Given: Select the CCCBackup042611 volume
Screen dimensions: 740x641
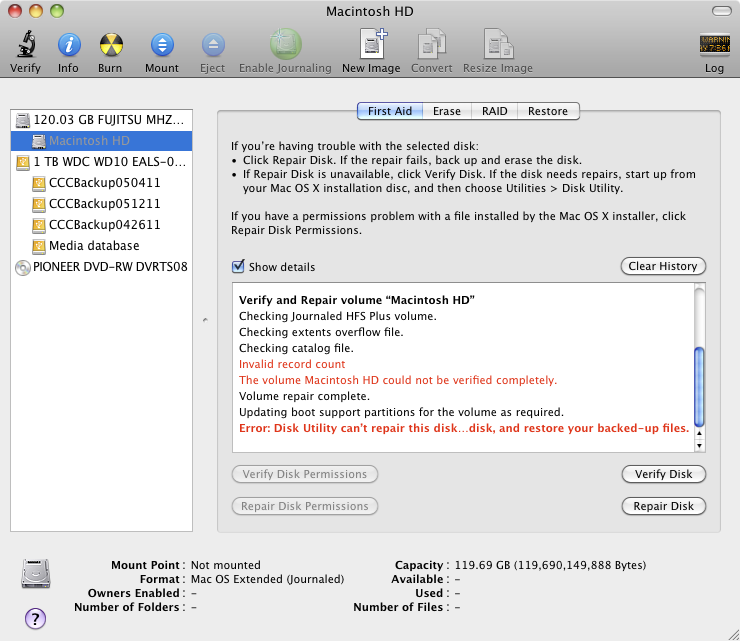Looking at the screenshot, I should point(101,225).
